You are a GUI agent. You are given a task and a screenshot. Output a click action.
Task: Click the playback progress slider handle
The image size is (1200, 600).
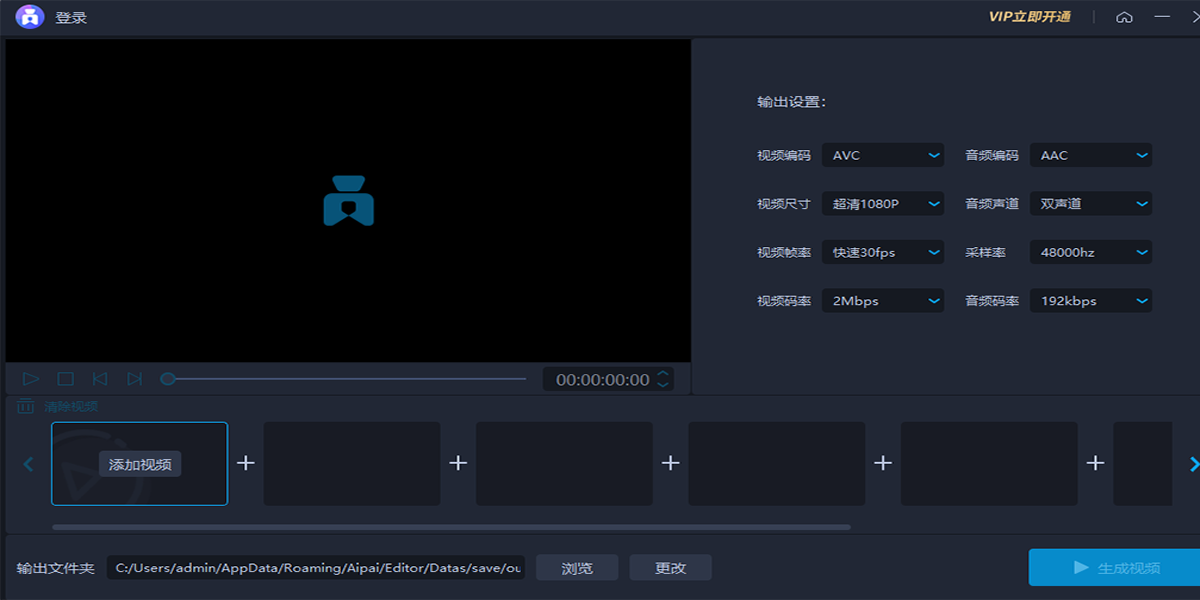pyautogui.click(x=168, y=379)
